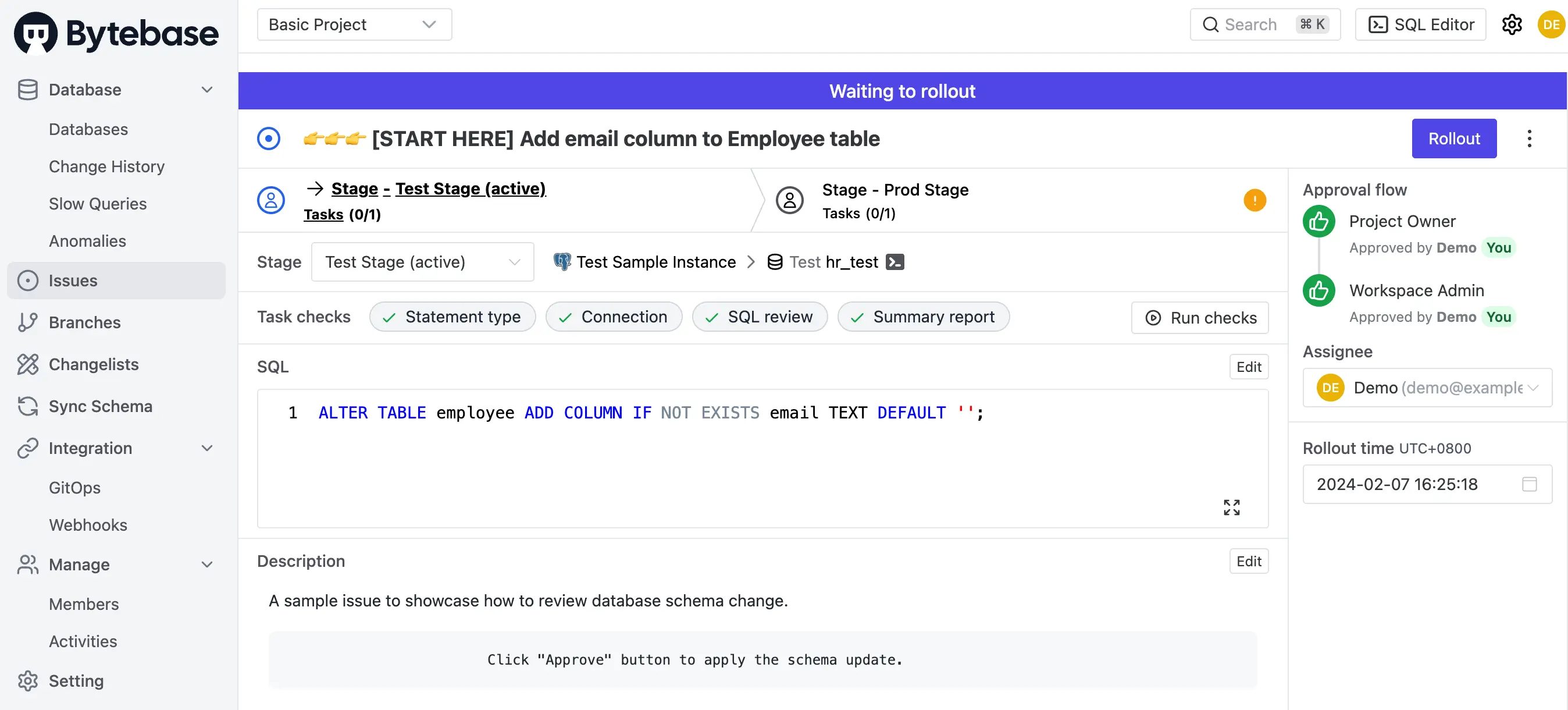Go to Change History in the sidebar
The image size is (1568, 710).
(x=106, y=166)
